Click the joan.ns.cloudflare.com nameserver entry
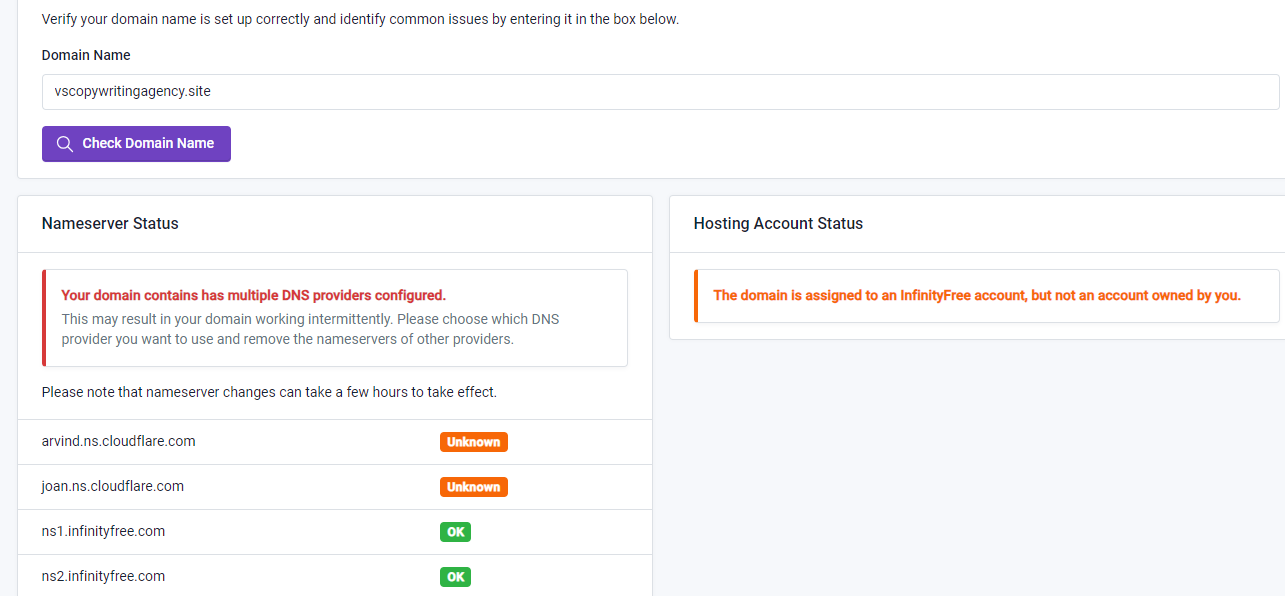This screenshot has width=1285, height=596. pos(113,486)
